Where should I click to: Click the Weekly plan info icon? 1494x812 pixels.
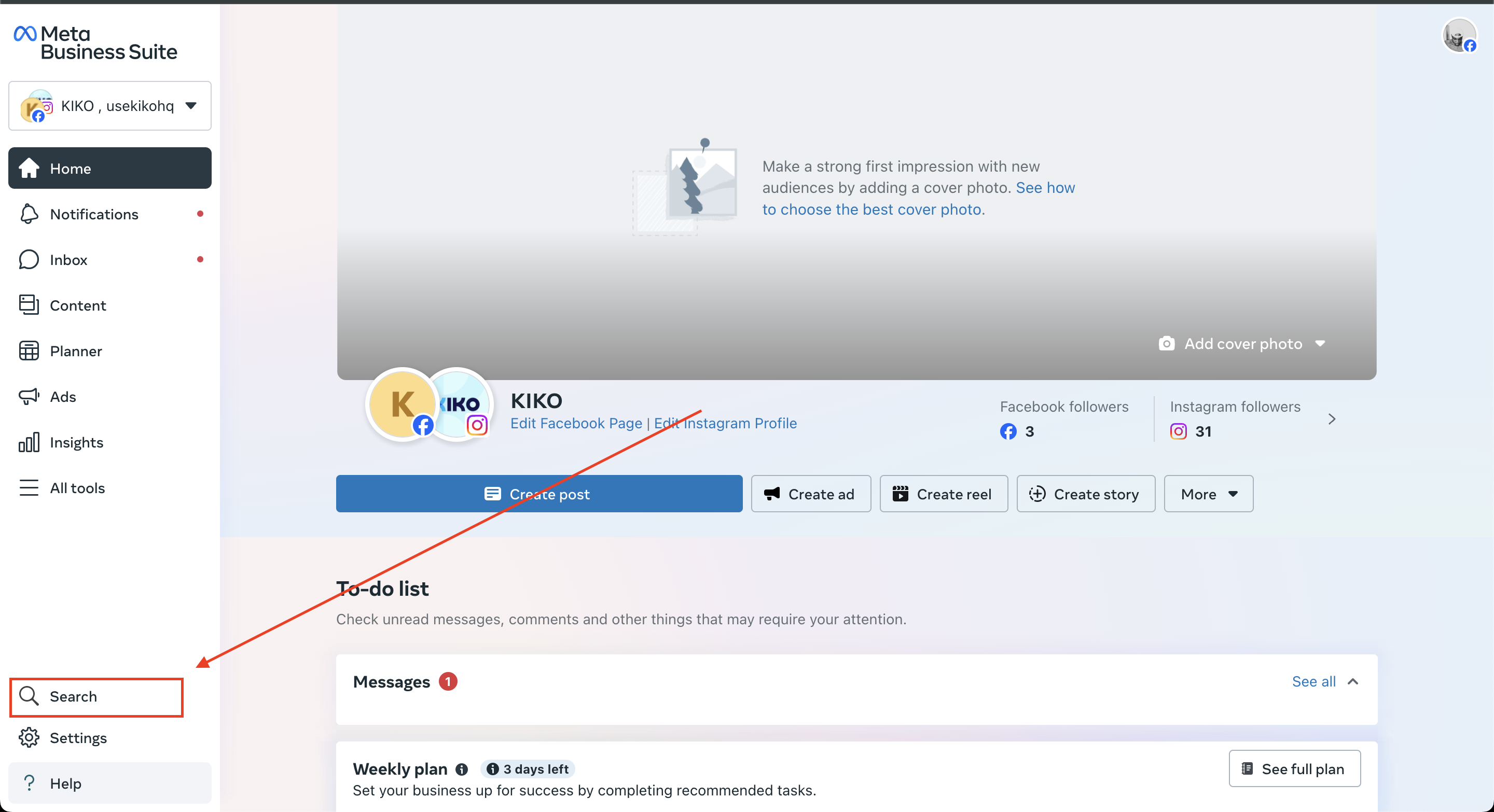click(x=462, y=769)
